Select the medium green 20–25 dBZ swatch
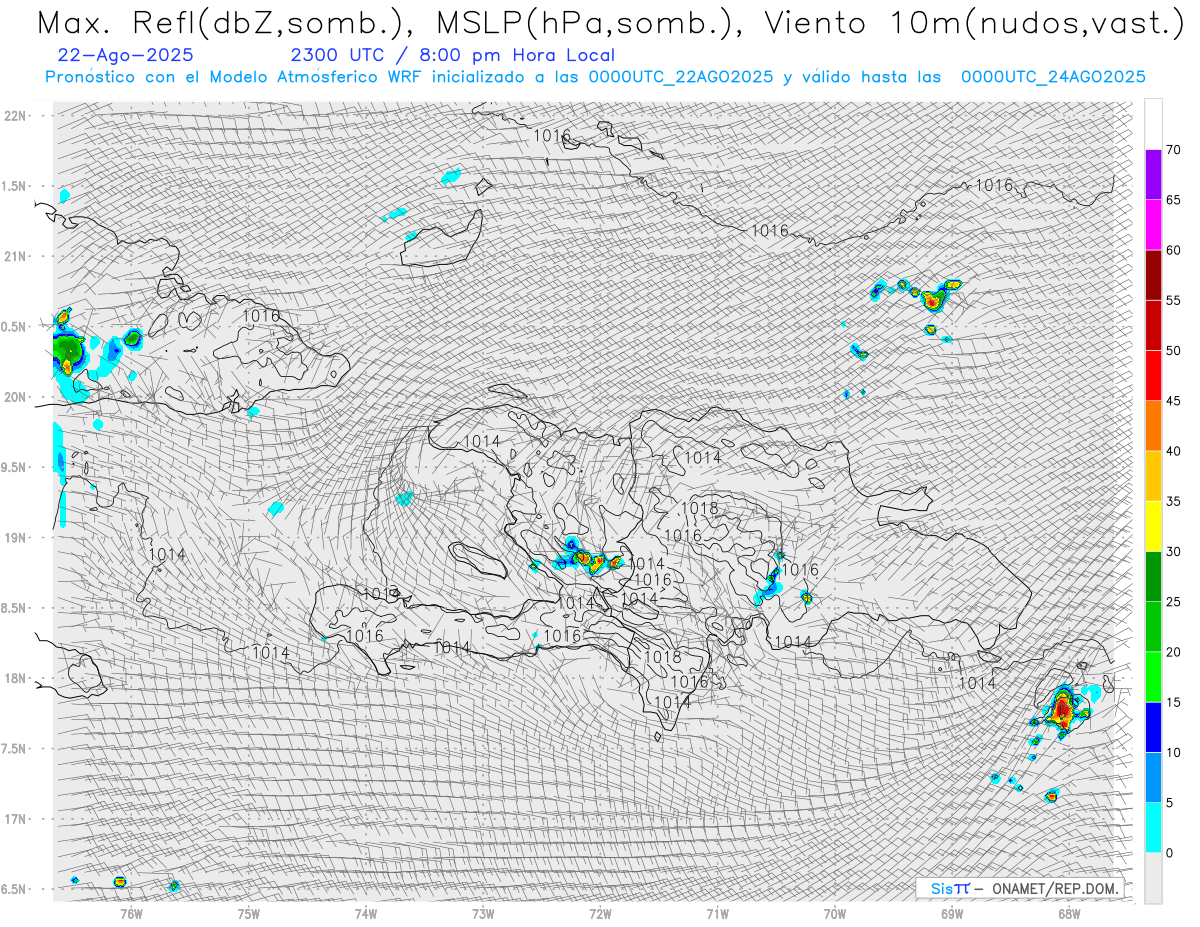Image resolution: width=1200 pixels, height=927 pixels. [x=1153, y=627]
